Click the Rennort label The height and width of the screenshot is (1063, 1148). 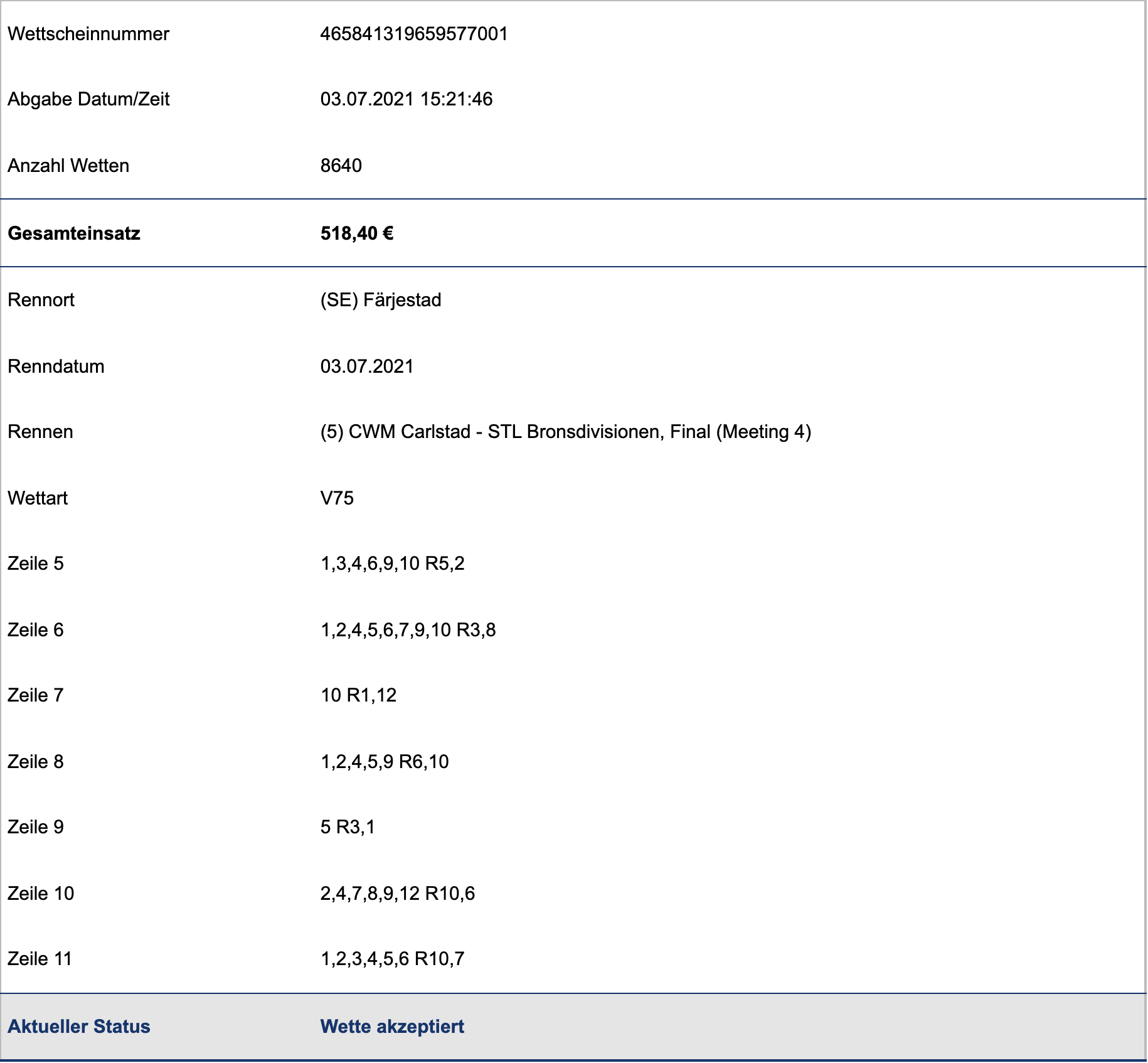pos(41,300)
